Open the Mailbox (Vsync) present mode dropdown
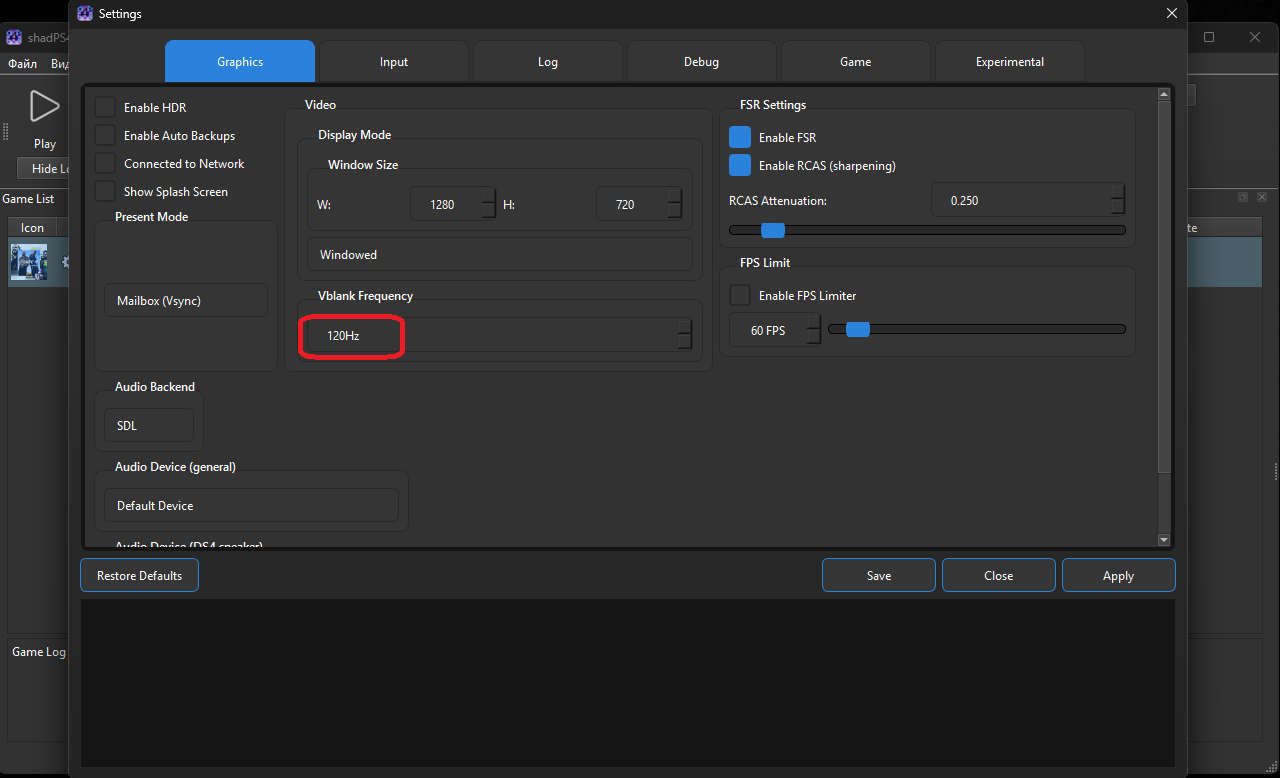The image size is (1280, 778). click(x=186, y=300)
